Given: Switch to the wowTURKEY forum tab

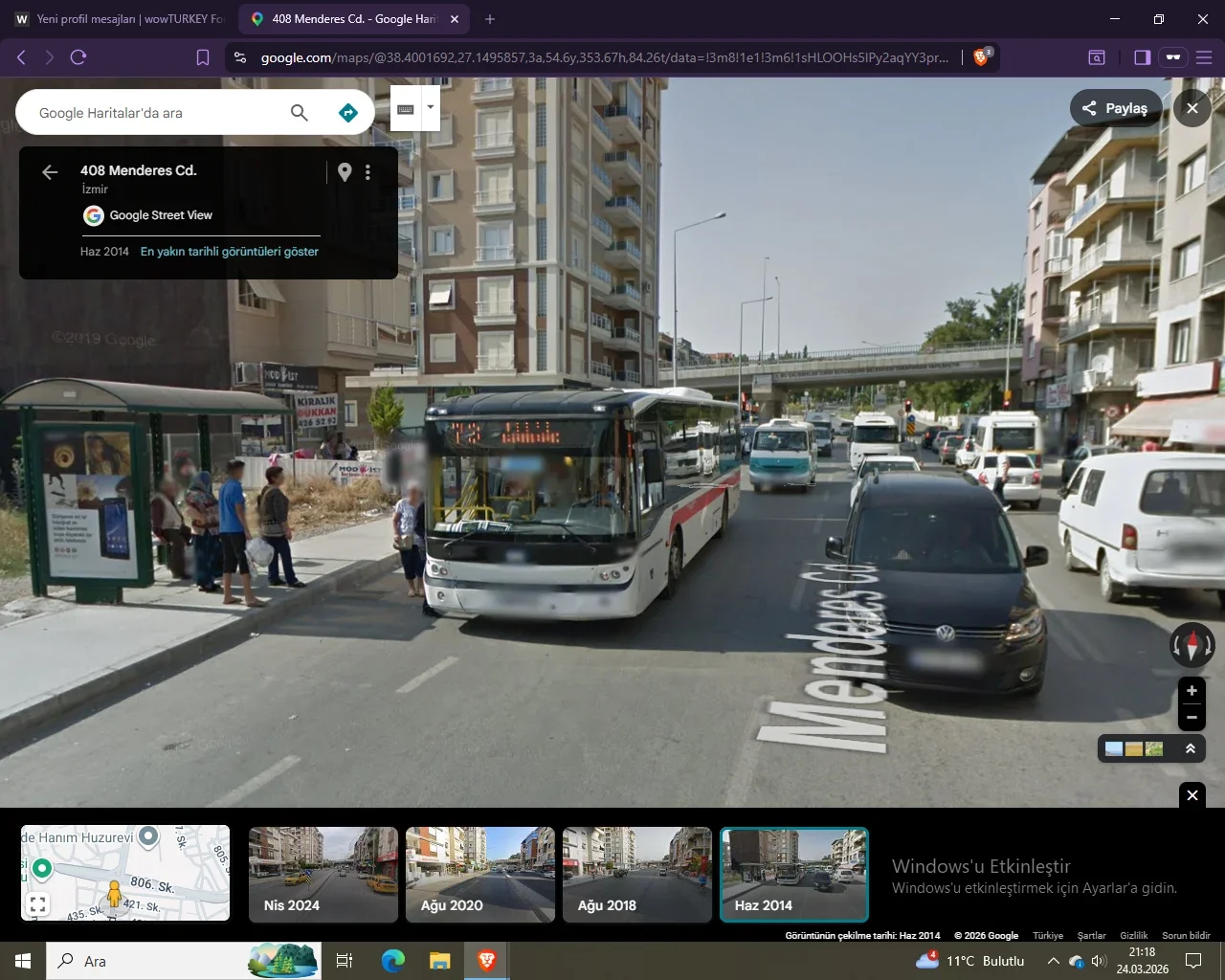Looking at the screenshot, I should click(120, 19).
